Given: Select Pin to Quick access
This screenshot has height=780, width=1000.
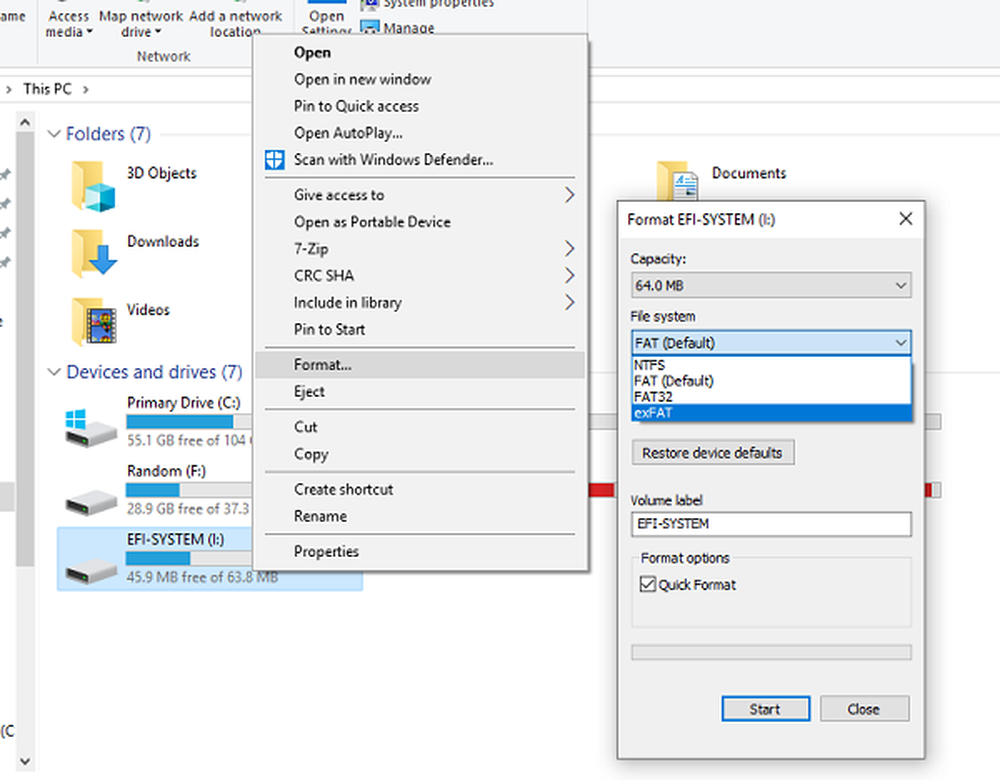Looking at the screenshot, I should tap(420, 106).
